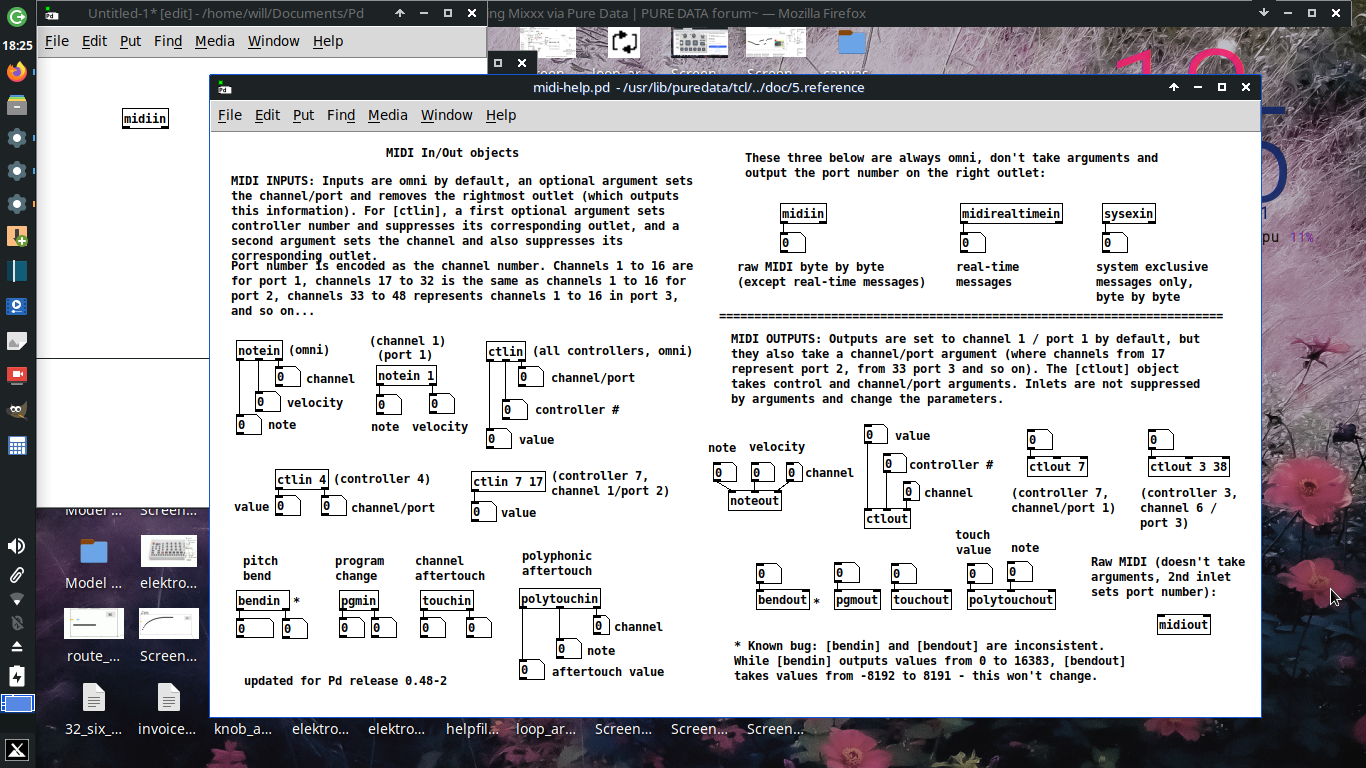This screenshot has width=1366, height=768.
Task: Click the notein 1 object box
Action: [x=406, y=376]
